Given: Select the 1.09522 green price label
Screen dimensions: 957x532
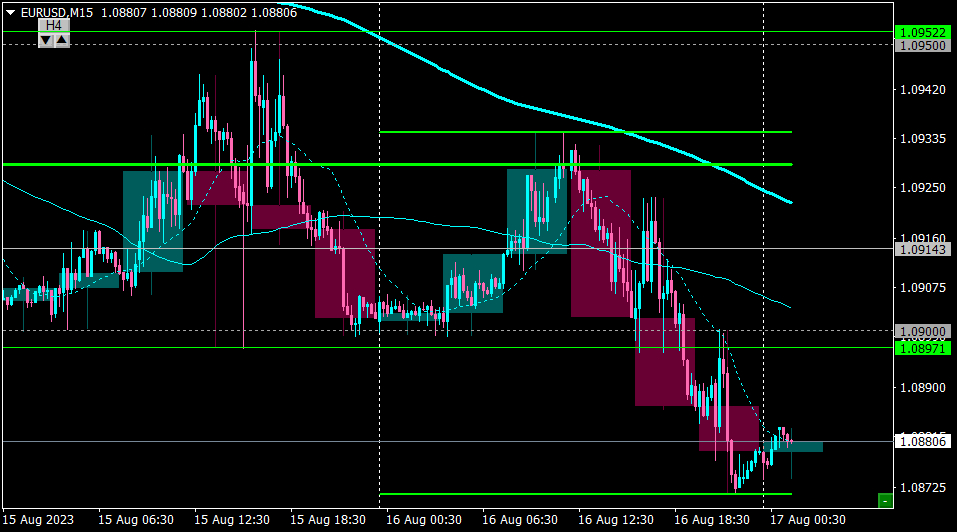Looking at the screenshot, I should 923,32.
